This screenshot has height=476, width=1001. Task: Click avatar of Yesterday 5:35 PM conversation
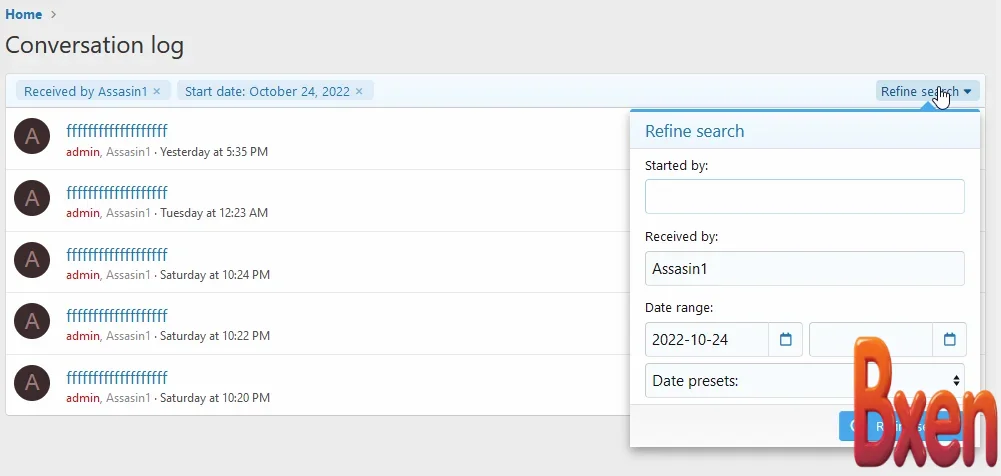click(x=32, y=137)
